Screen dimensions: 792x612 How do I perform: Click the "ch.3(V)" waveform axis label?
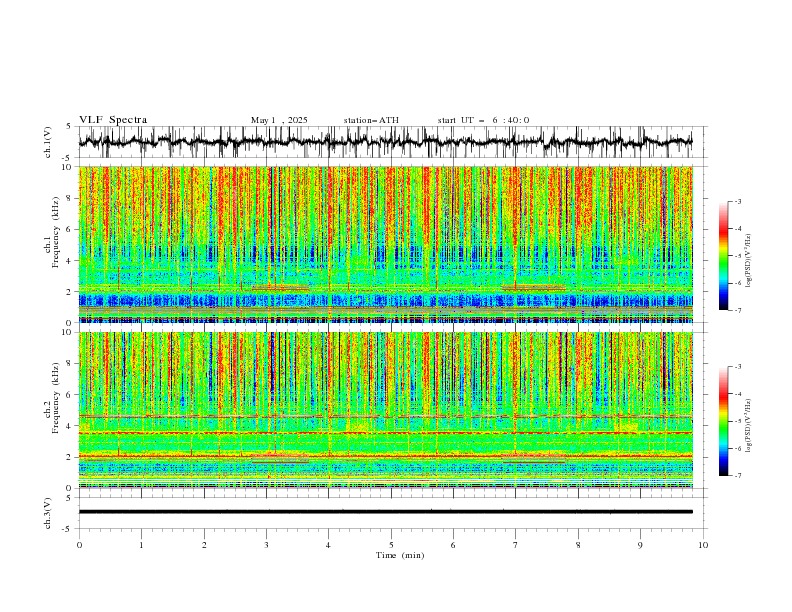[x=48, y=513]
